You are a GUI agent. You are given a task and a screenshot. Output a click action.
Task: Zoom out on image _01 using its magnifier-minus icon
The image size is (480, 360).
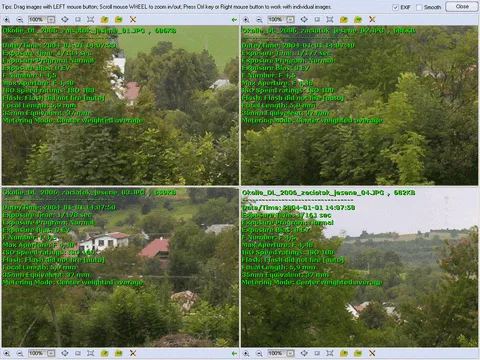click(x=20, y=20)
